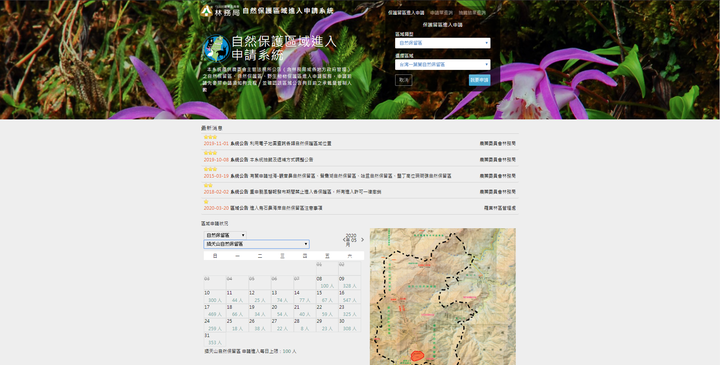Select calendar day 15 with 67 人
720x365 pixels.
(327, 297)
